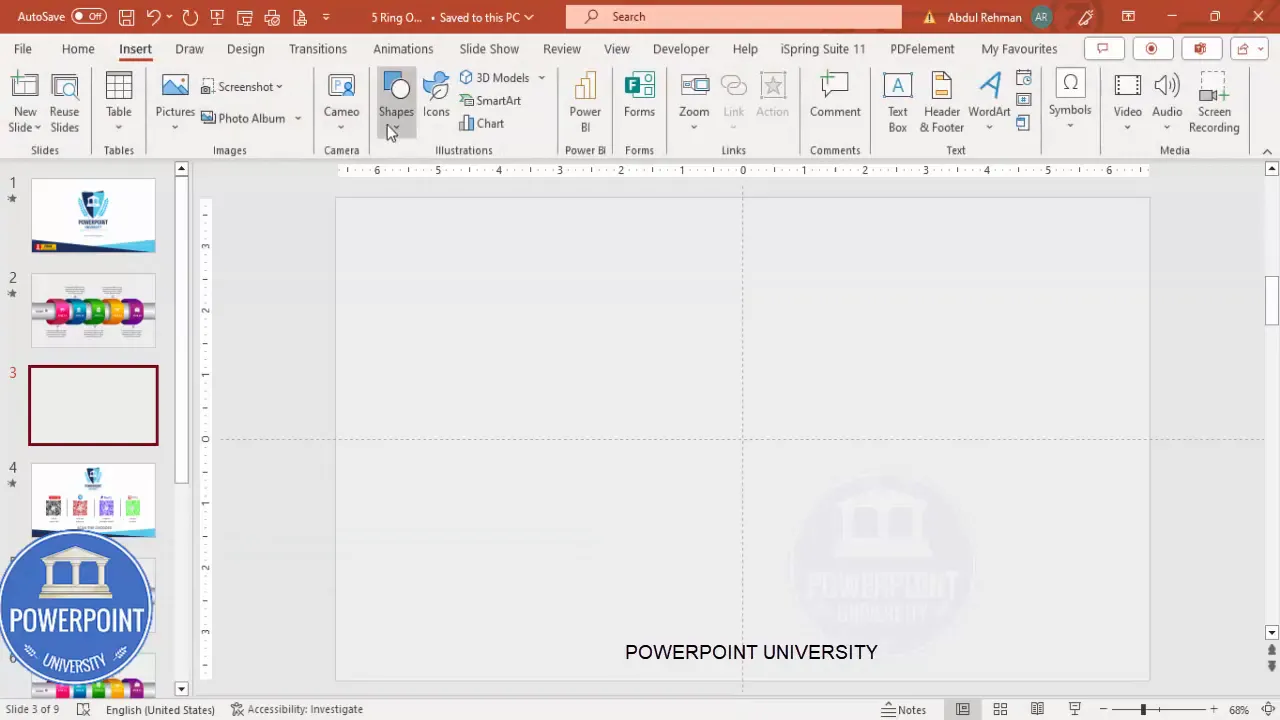Switch to the Transitions tab
This screenshot has height=720, width=1280.
click(x=317, y=49)
